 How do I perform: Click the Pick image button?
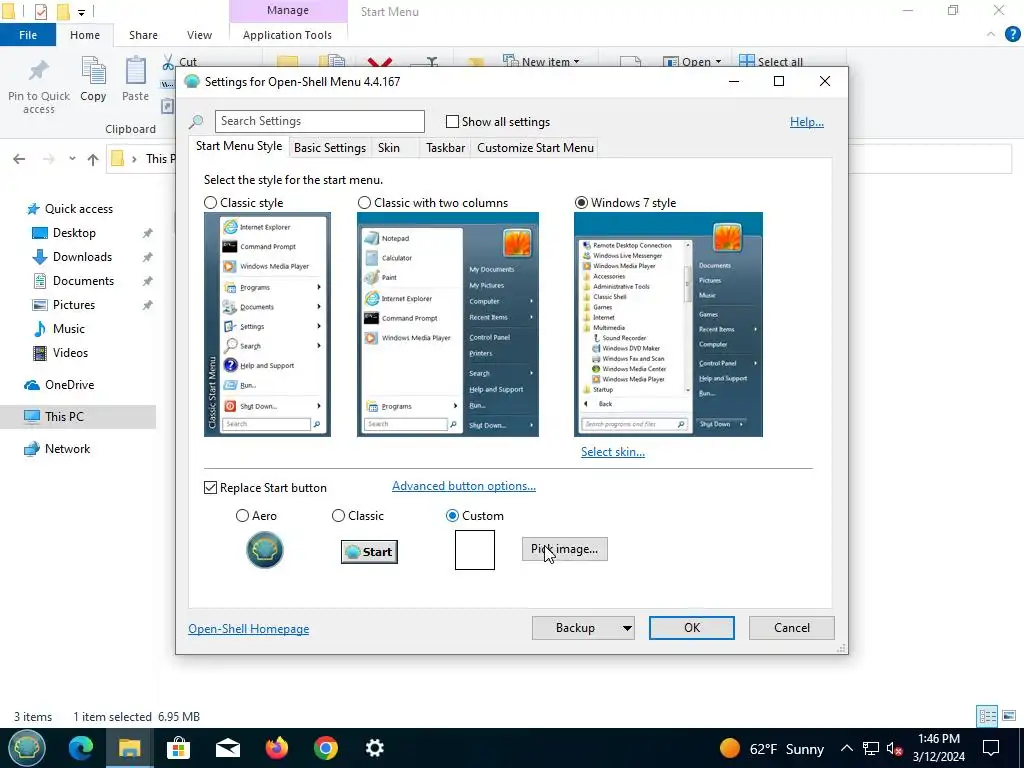(565, 549)
